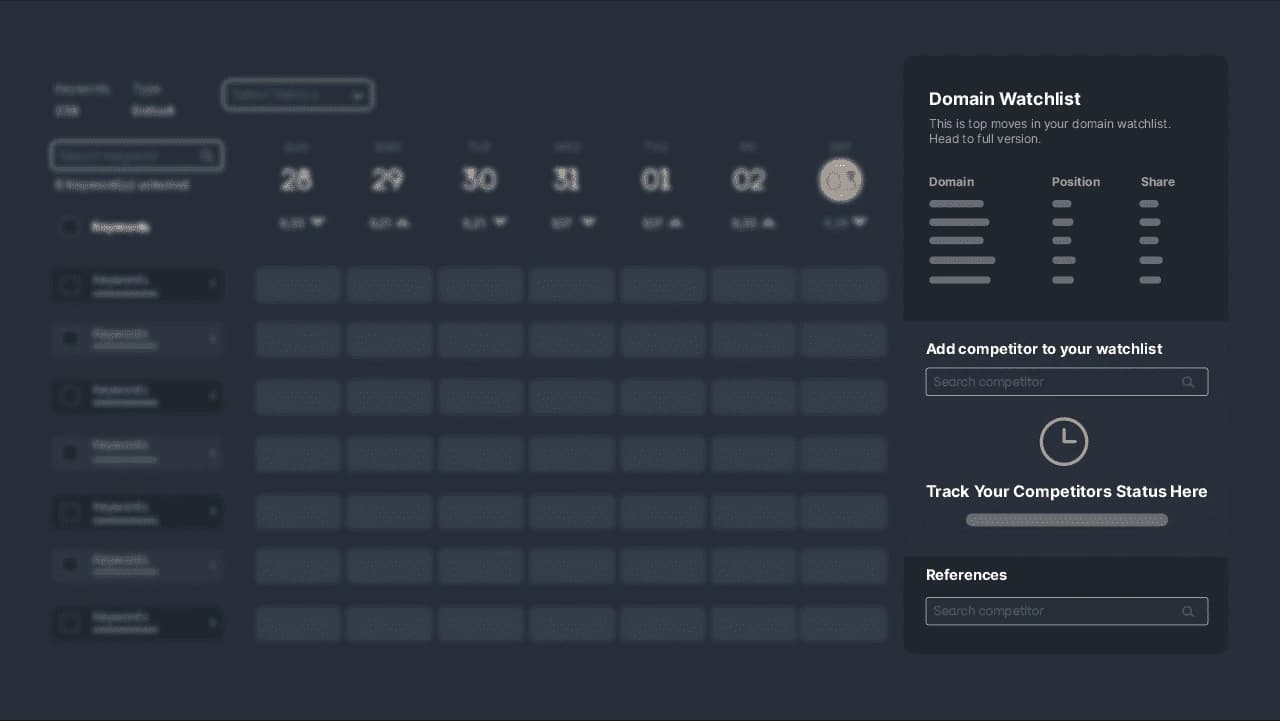The height and width of the screenshot is (721, 1280).
Task: Focus the Search competitor field under Add competitor
Action: (x=1050, y=382)
